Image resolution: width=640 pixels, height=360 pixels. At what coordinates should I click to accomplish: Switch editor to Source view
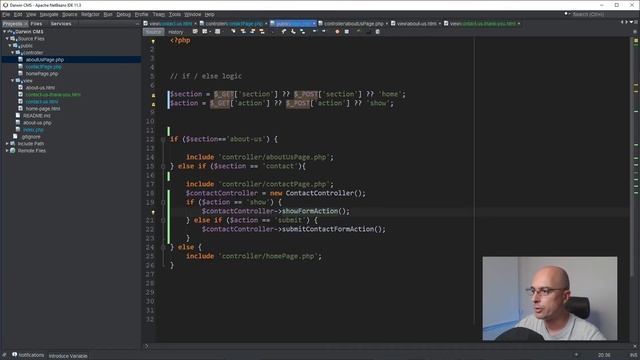pos(153,32)
